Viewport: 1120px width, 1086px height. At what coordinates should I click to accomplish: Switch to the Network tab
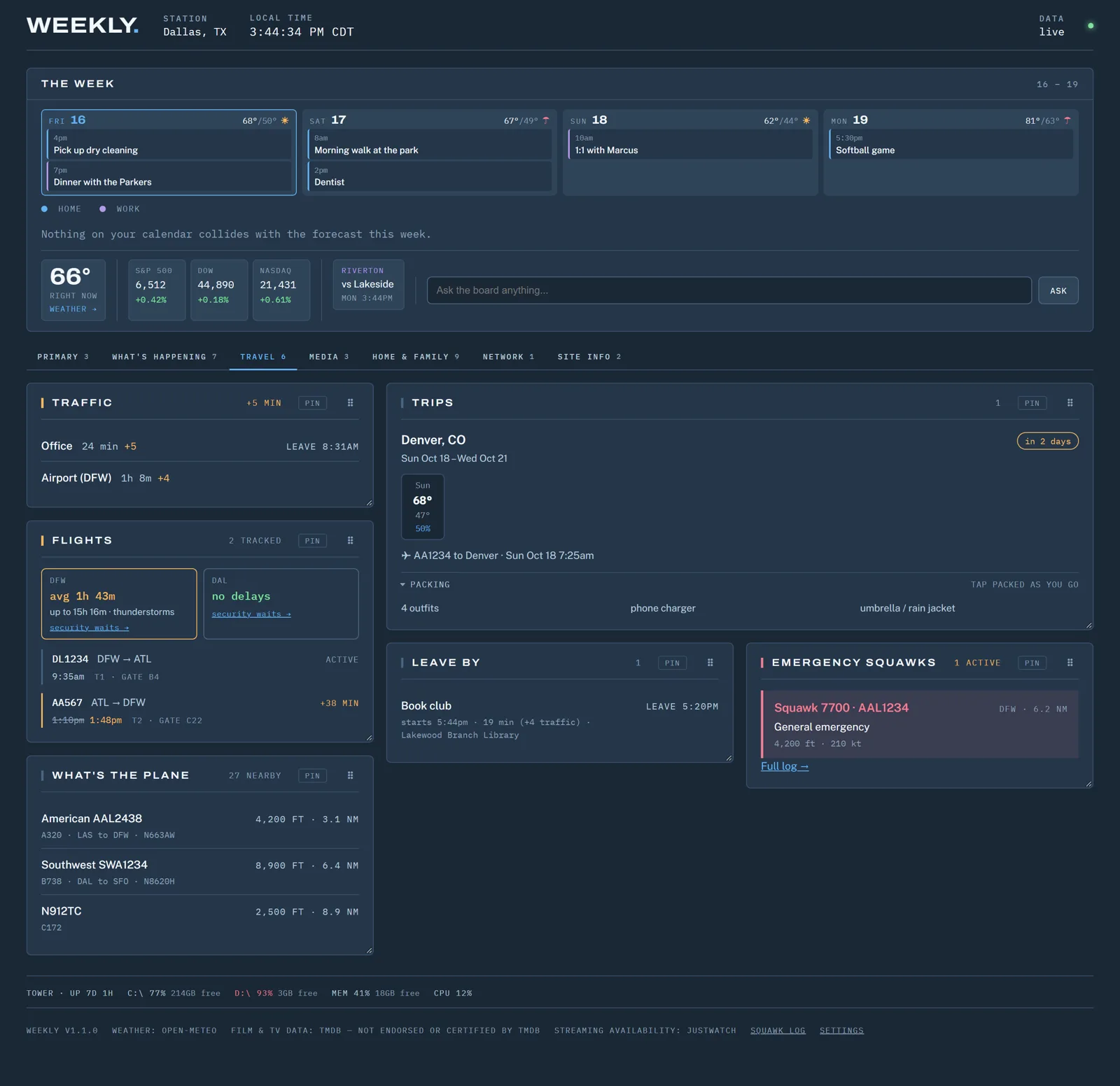coord(508,357)
